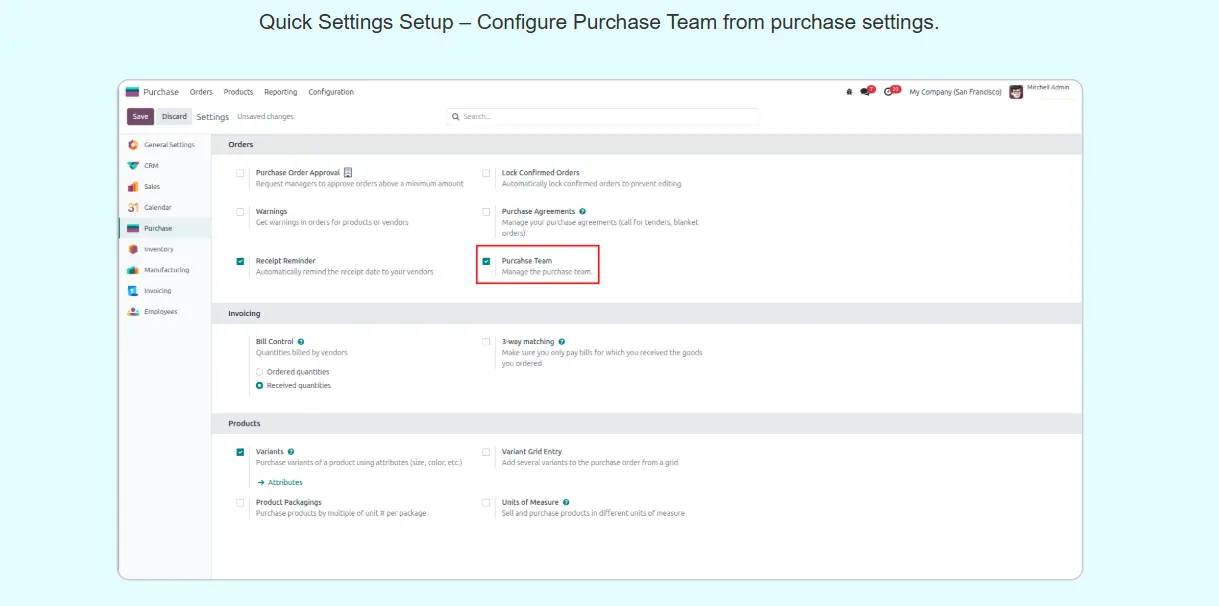Open the Configuration dropdown menu
Viewport: 1219px width, 606px height.
[331, 92]
